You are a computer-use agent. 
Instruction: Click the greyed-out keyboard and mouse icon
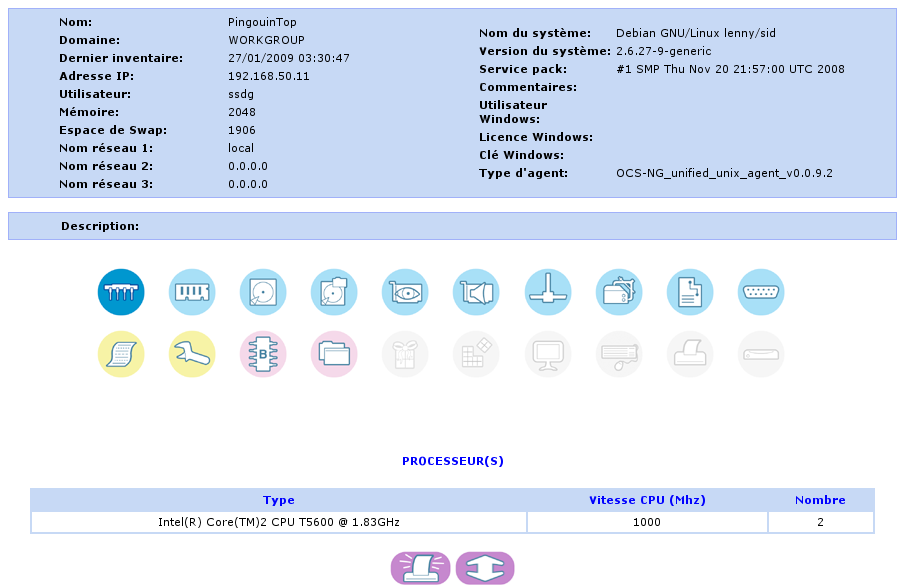point(619,354)
